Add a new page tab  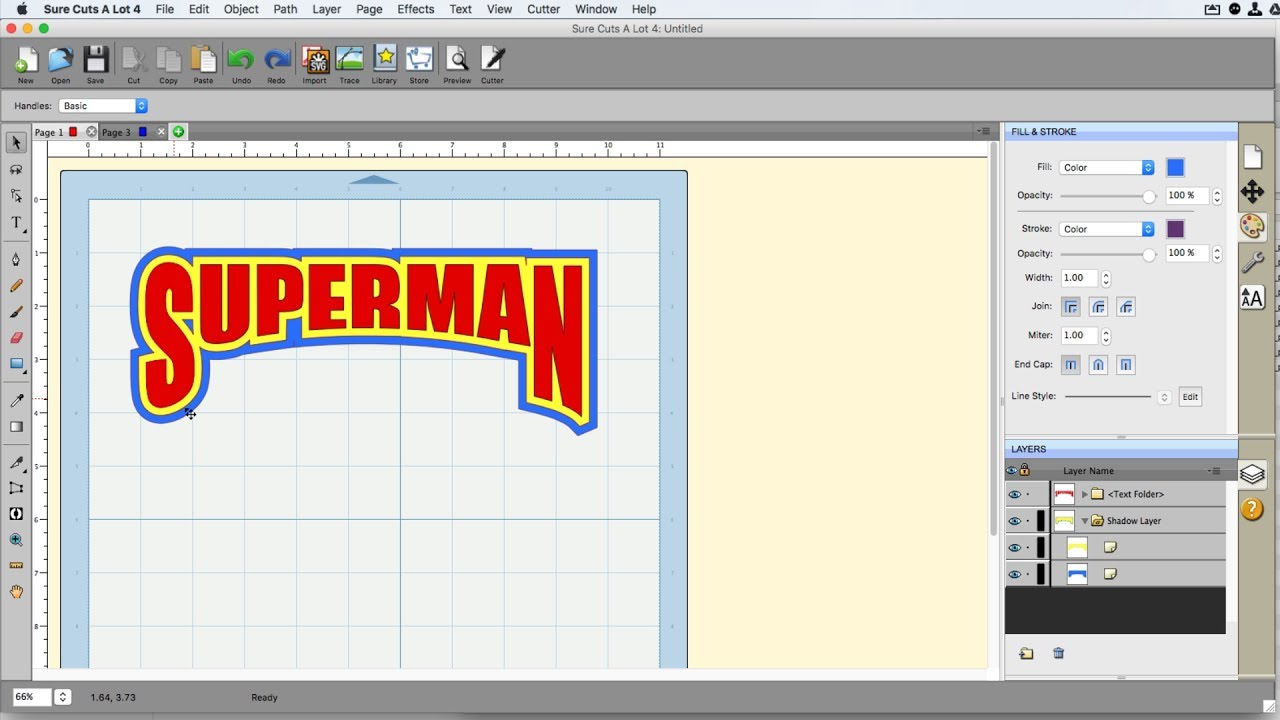(178, 132)
